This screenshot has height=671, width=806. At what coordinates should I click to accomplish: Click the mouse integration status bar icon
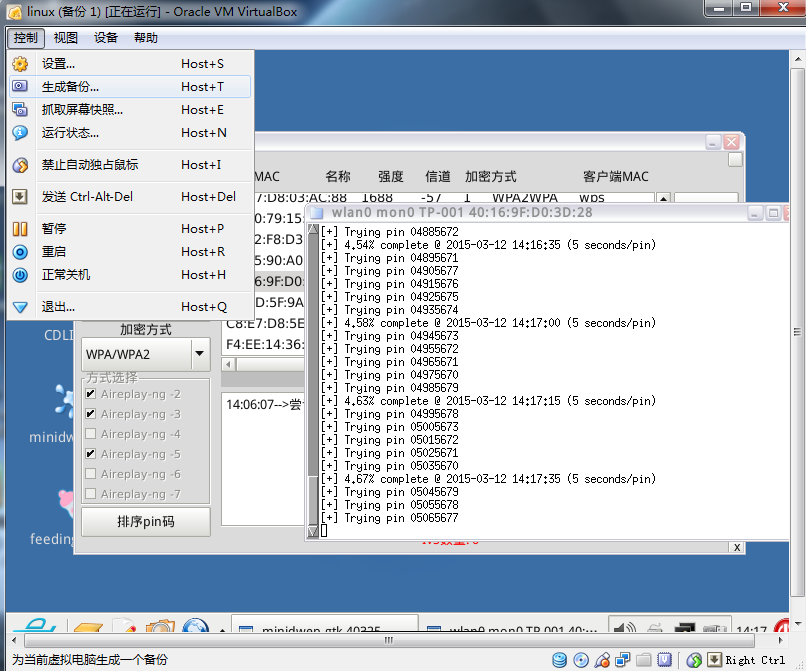[694, 660]
